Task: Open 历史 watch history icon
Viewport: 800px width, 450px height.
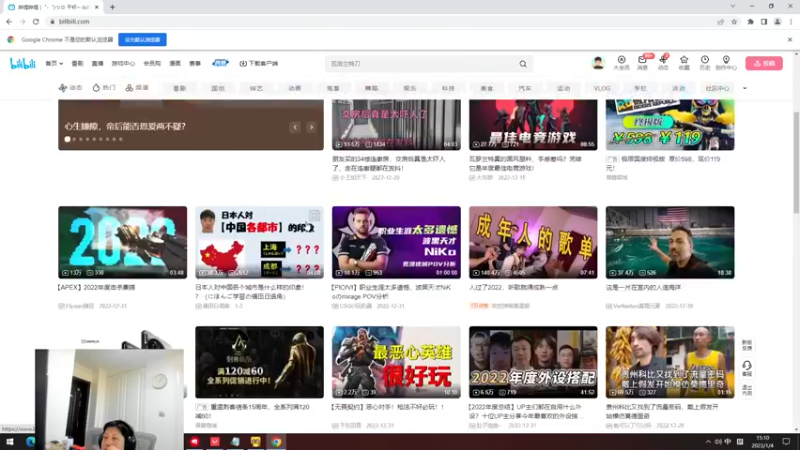Action: click(705, 63)
